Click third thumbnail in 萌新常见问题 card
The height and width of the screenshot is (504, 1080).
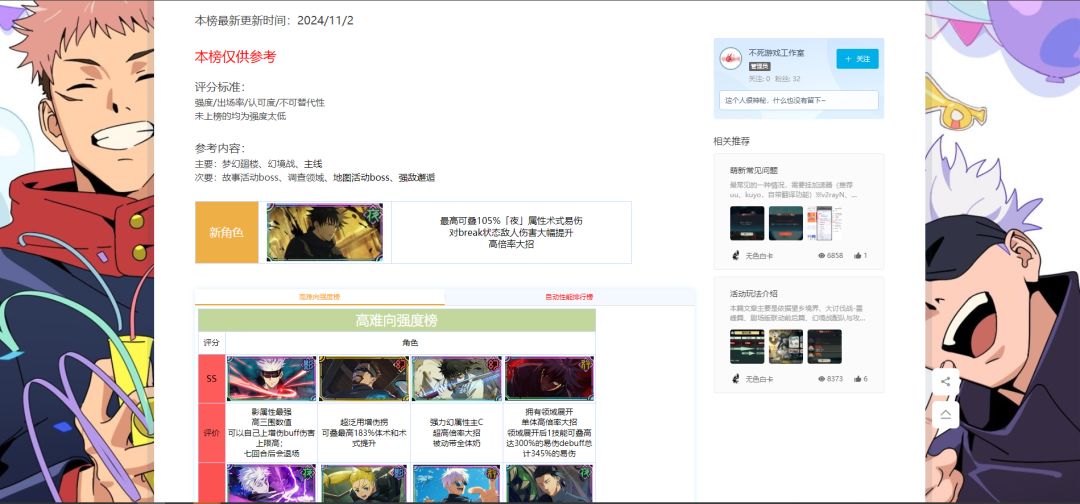pyautogui.click(x=824, y=223)
